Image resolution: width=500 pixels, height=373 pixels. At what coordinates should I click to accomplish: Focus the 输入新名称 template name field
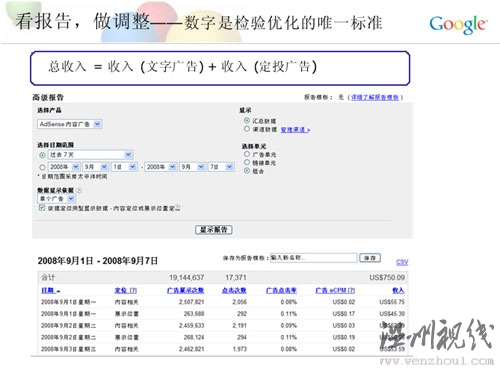(x=313, y=258)
